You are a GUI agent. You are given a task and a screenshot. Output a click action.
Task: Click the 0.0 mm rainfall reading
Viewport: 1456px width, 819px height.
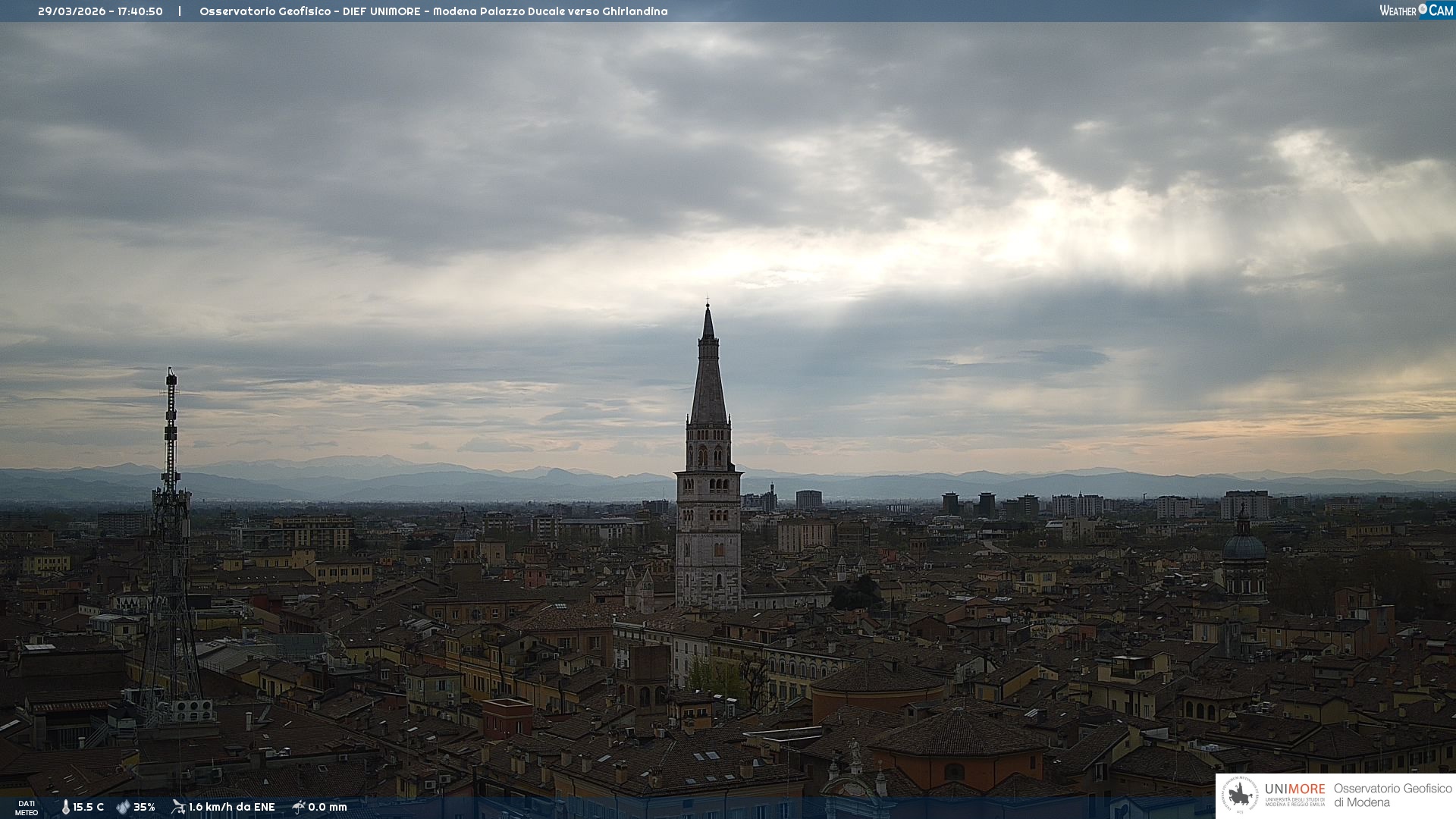[327, 807]
